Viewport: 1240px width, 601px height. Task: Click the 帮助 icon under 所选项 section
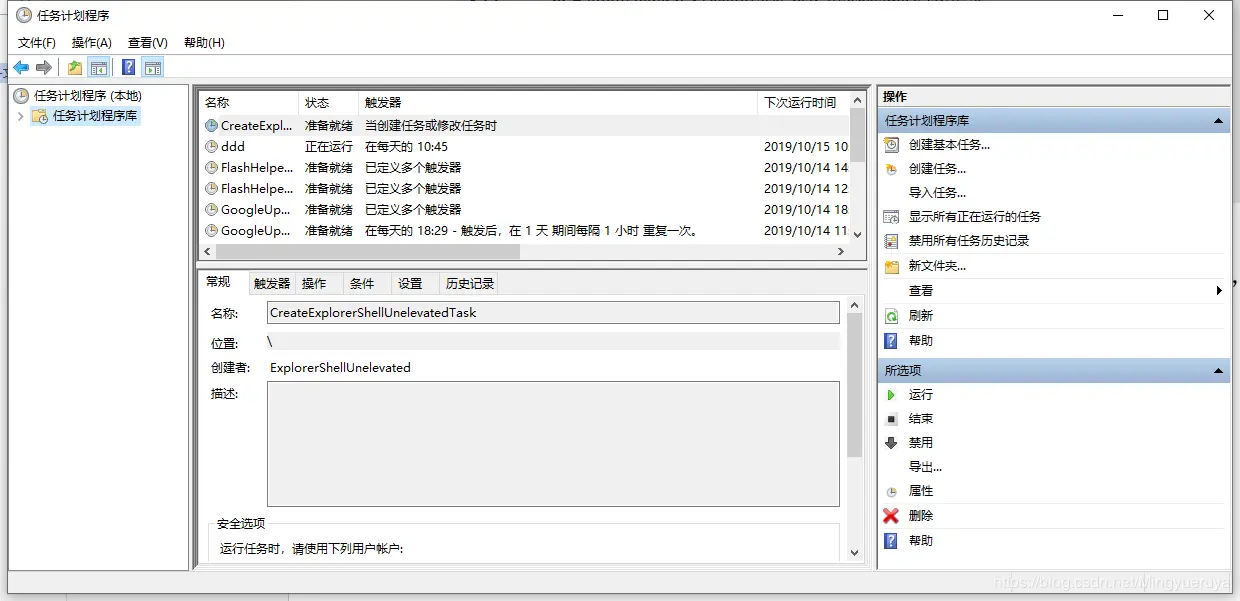point(891,541)
